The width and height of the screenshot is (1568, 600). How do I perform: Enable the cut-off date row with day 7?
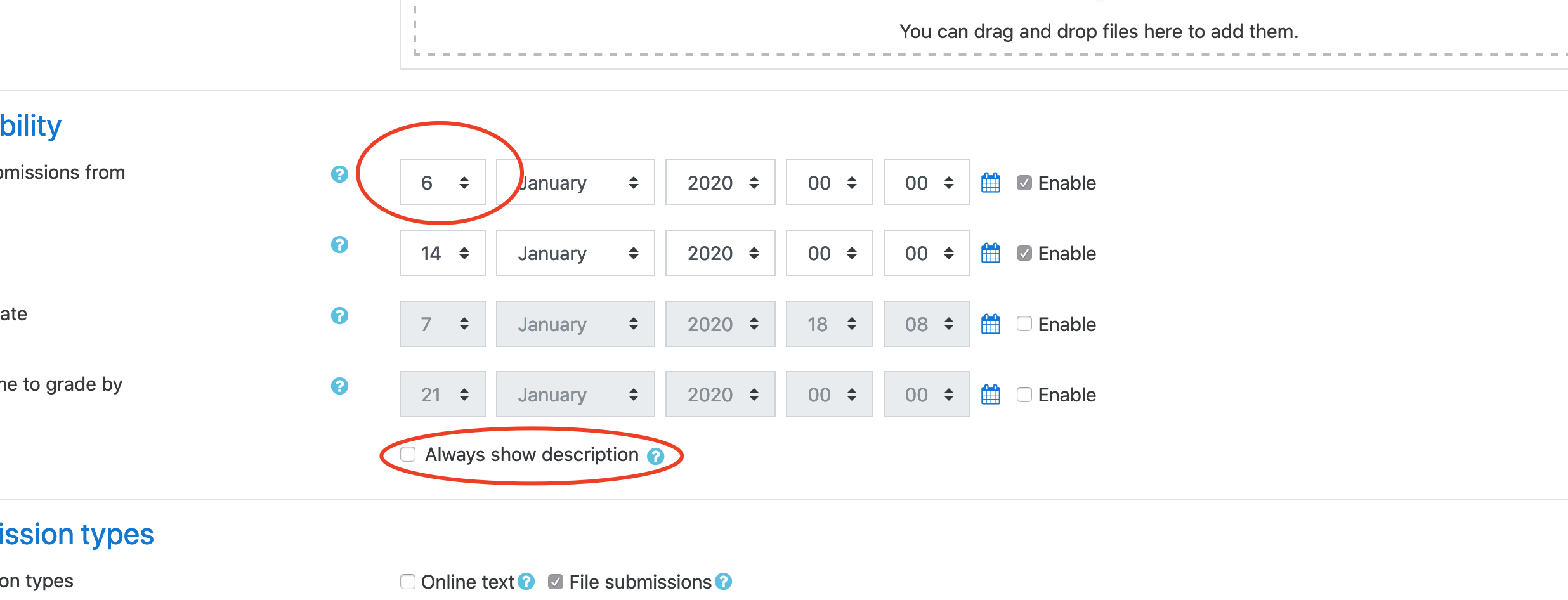pos(1024,323)
